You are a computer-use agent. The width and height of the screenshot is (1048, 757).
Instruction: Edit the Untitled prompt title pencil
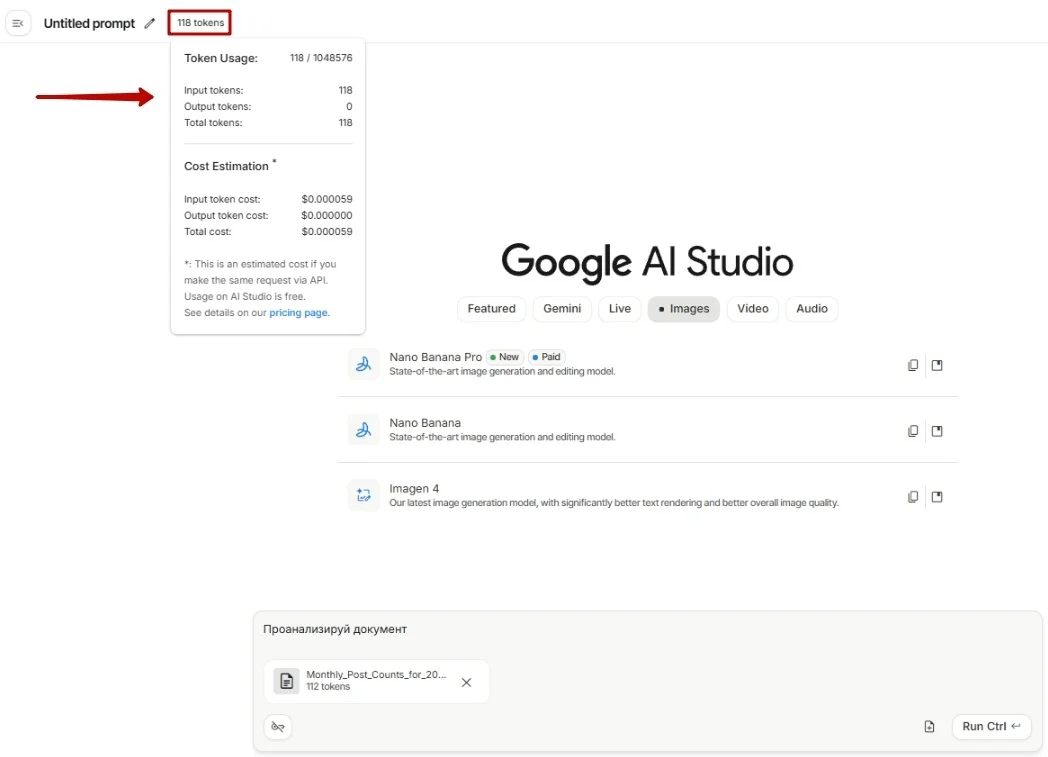150,23
